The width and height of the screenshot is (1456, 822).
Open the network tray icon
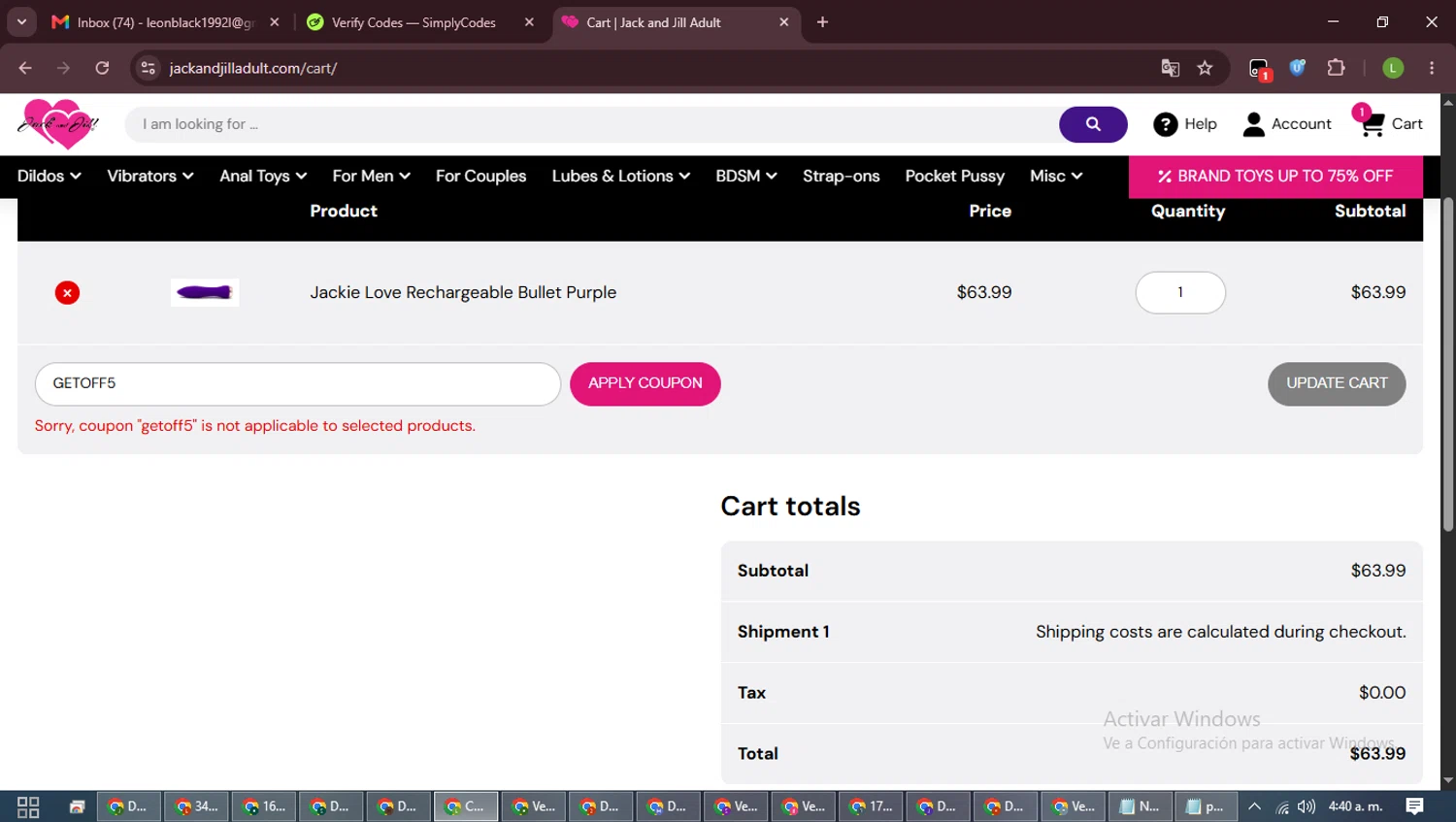pyautogui.click(x=1281, y=806)
